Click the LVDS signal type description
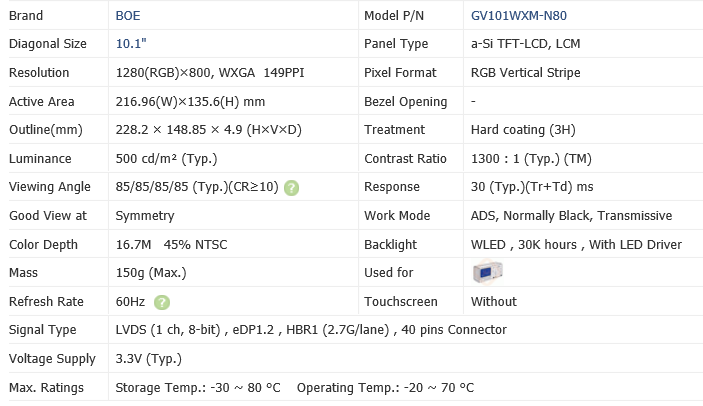The height and width of the screenshot is (406, 703). (311, 330)
